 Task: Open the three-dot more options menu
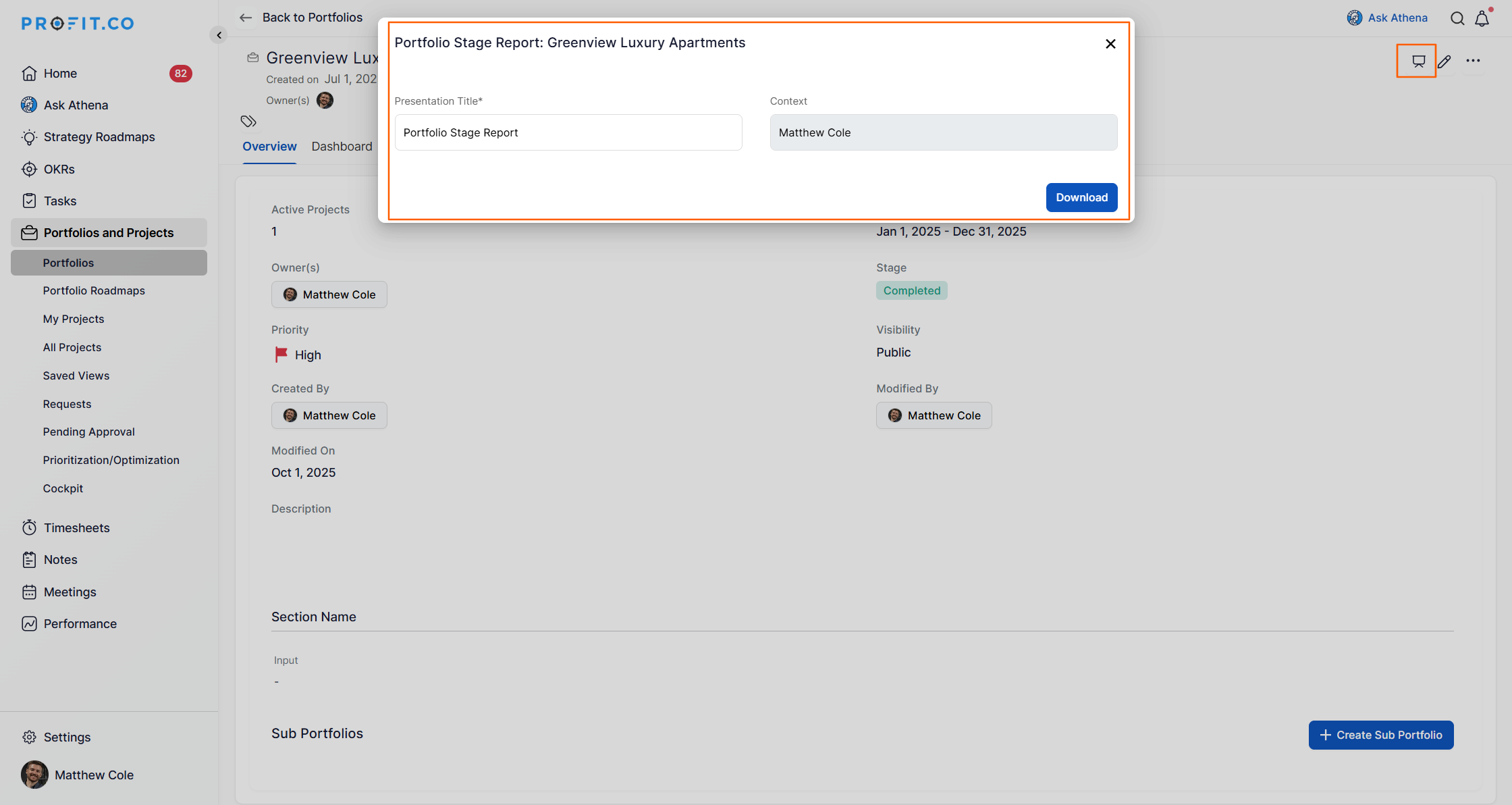pyautogui.click(x=1473, y=61)
